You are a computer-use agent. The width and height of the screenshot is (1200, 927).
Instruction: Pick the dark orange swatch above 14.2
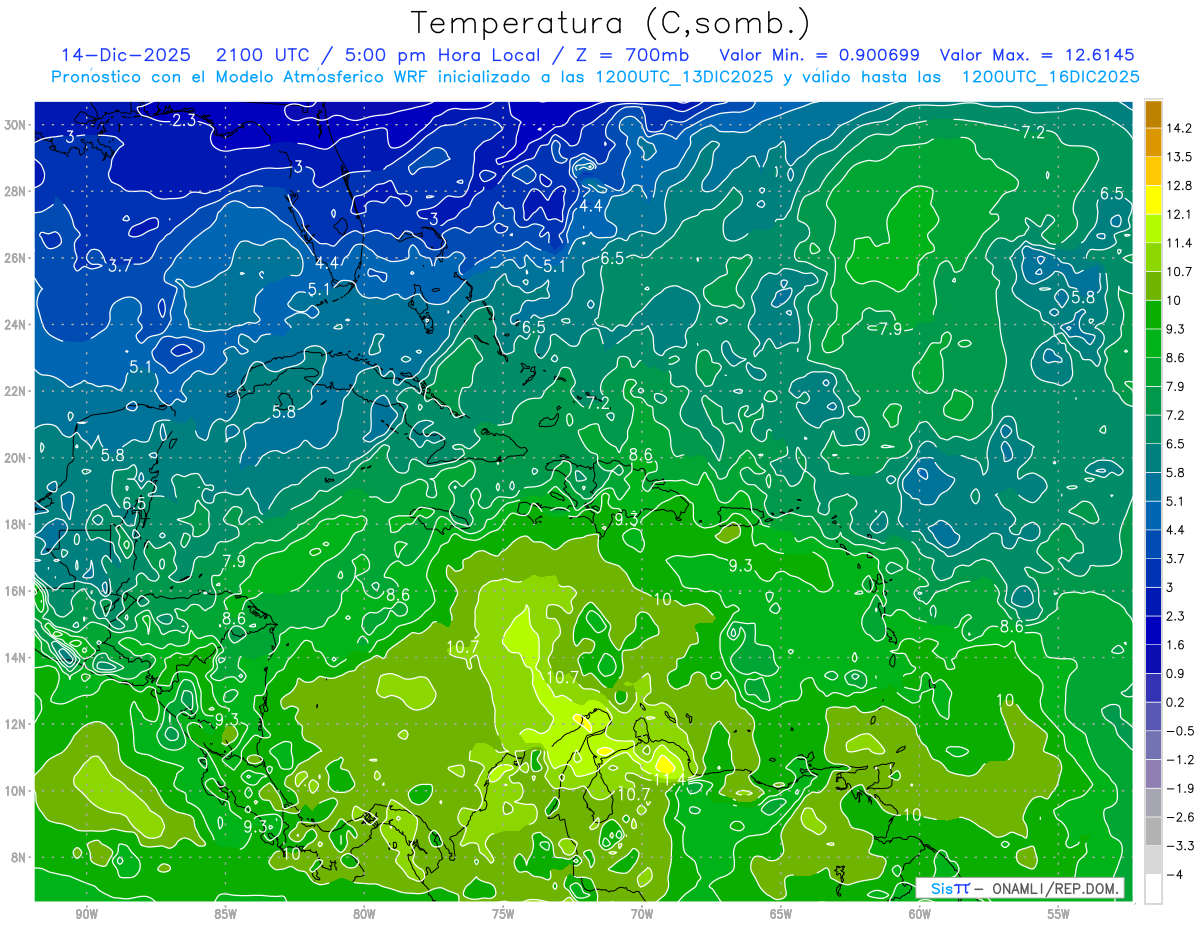click(1153, 114)
